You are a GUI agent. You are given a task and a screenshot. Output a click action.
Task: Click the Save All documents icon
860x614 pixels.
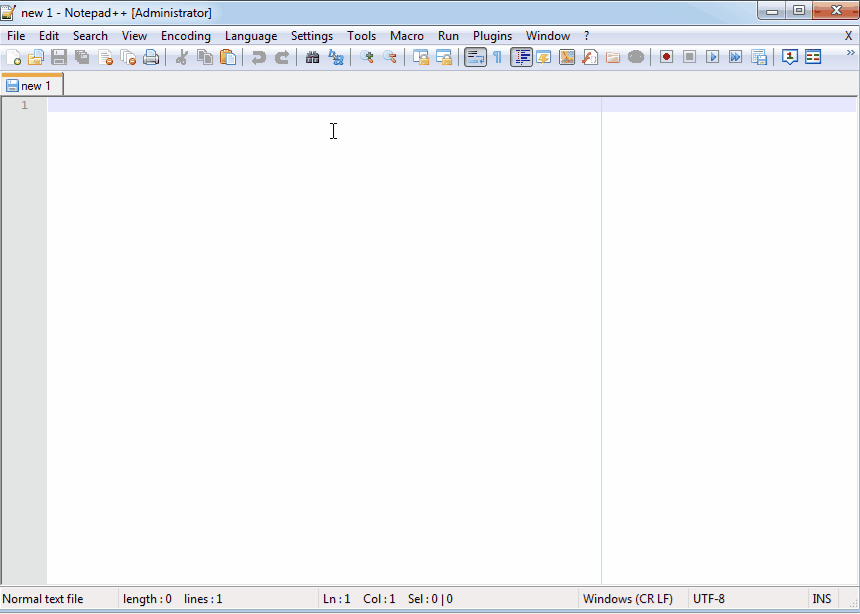click(x=81, y=57)
